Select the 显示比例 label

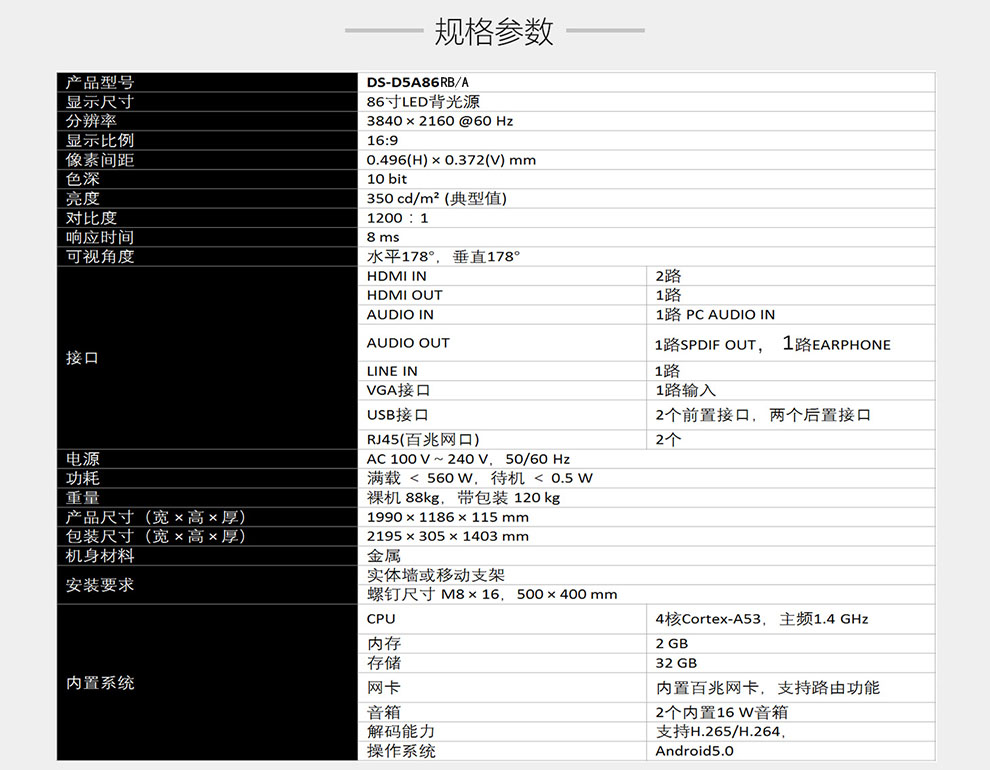tap(100, 140)
